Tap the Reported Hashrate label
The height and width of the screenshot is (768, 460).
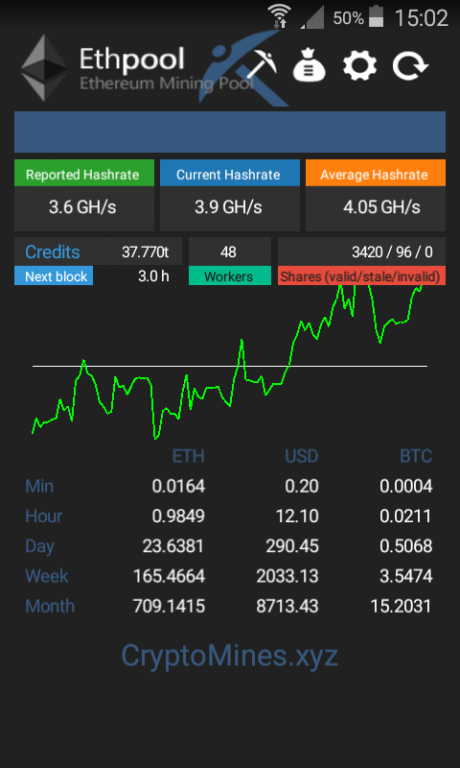(82, 175)
